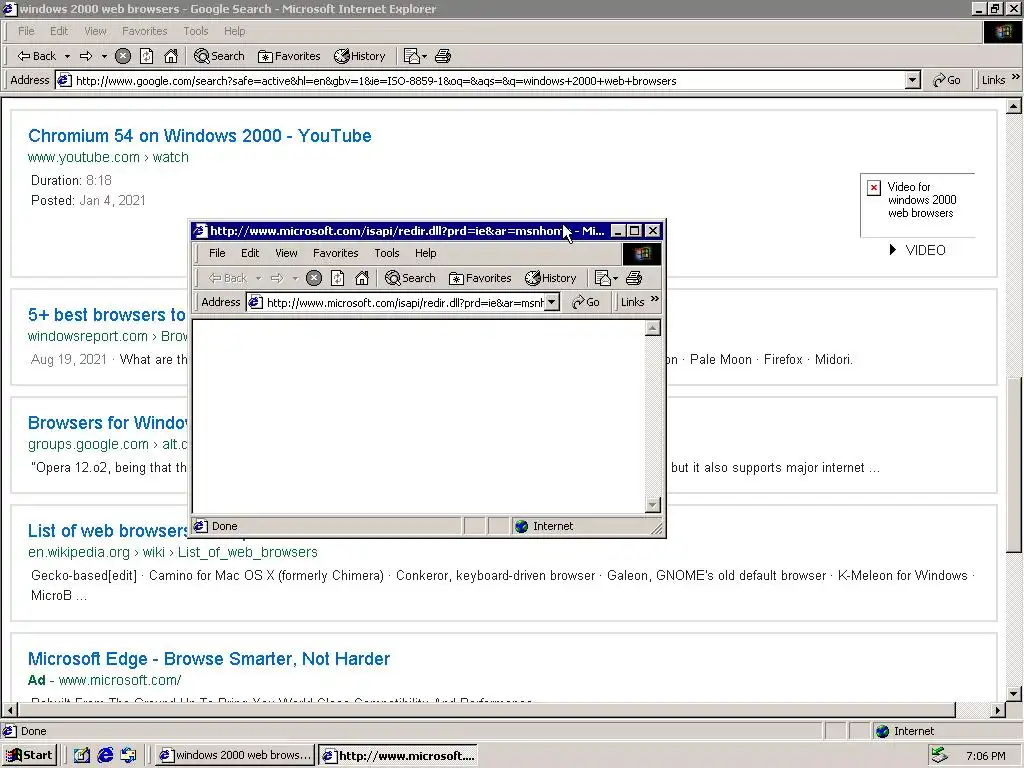Open the '5+ best browsers' windowsreport result
Image resolution: width=1024 pixels, height=768 pixels.
107,315
